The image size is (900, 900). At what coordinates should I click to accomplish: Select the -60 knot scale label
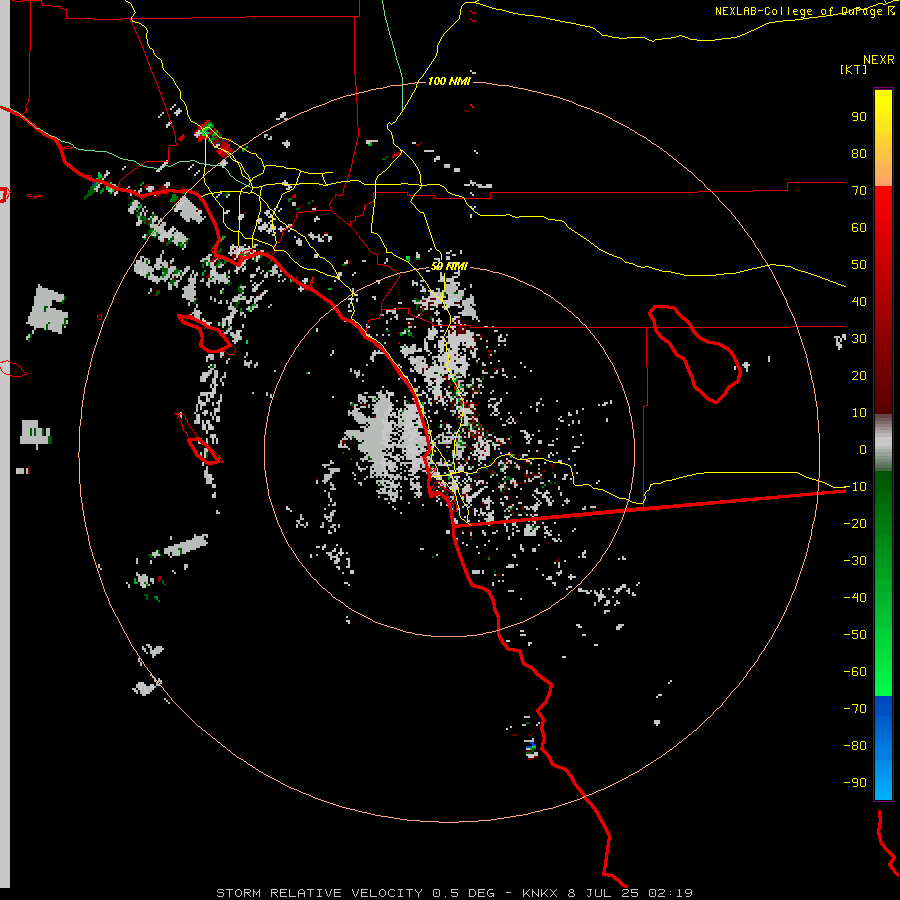pyautogui.click(x=855, y=672)
